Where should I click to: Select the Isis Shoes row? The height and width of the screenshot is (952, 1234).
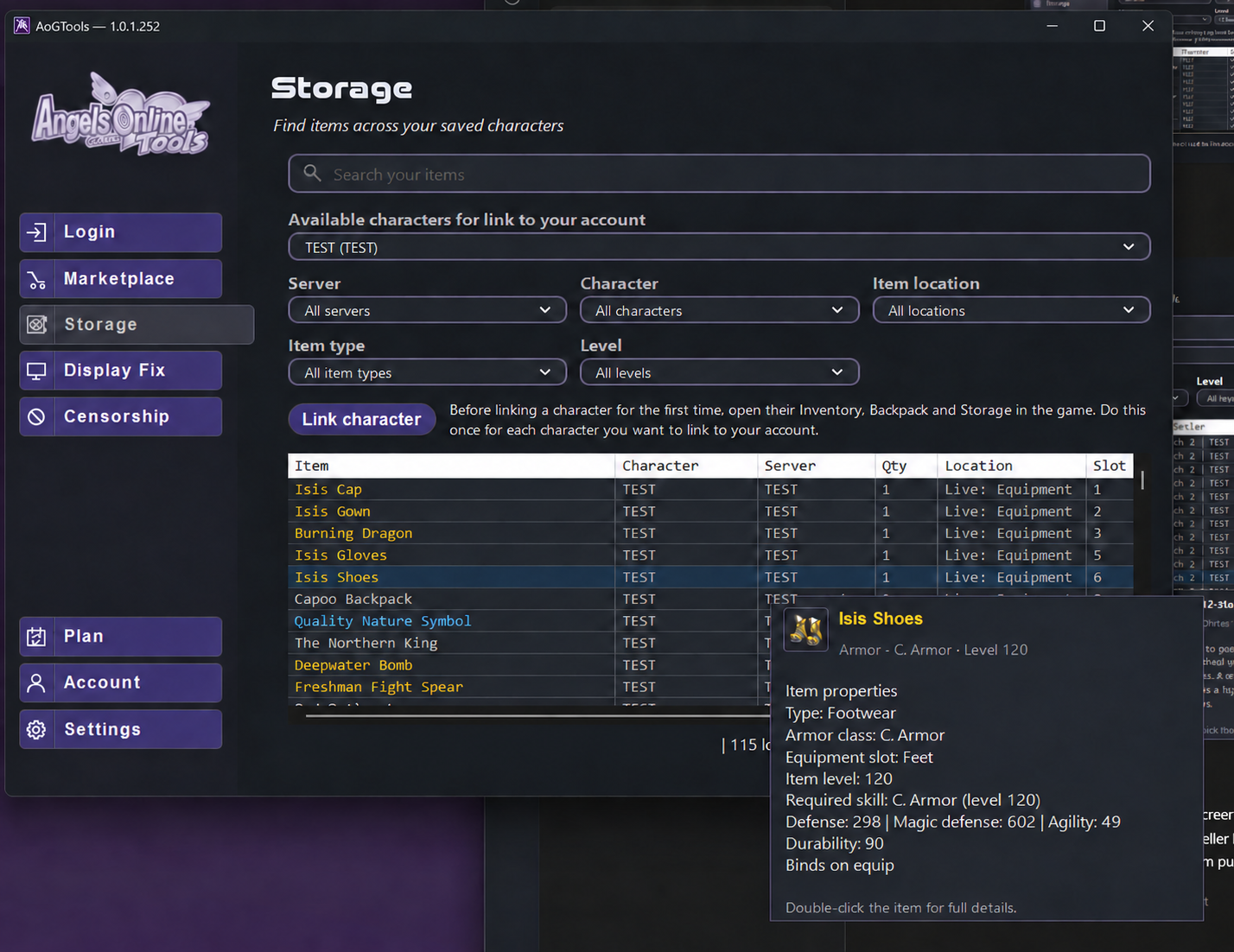point(710,577)
